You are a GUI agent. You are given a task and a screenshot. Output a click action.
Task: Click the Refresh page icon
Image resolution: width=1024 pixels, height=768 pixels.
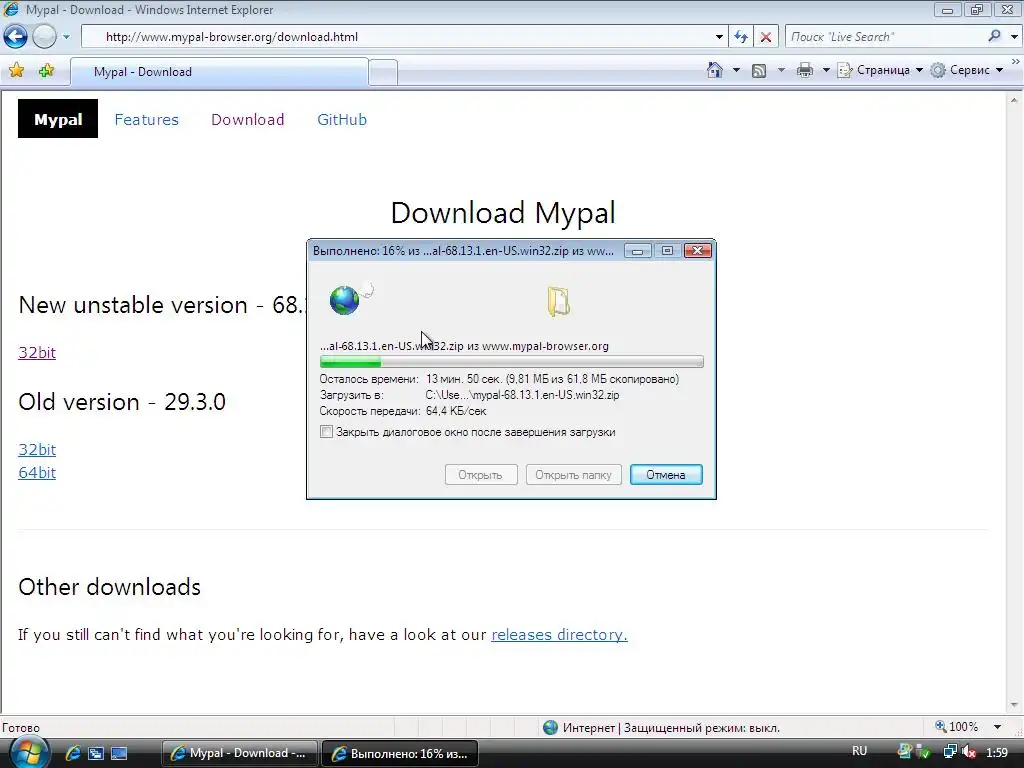pyautogui.click(x=741, y=37)
